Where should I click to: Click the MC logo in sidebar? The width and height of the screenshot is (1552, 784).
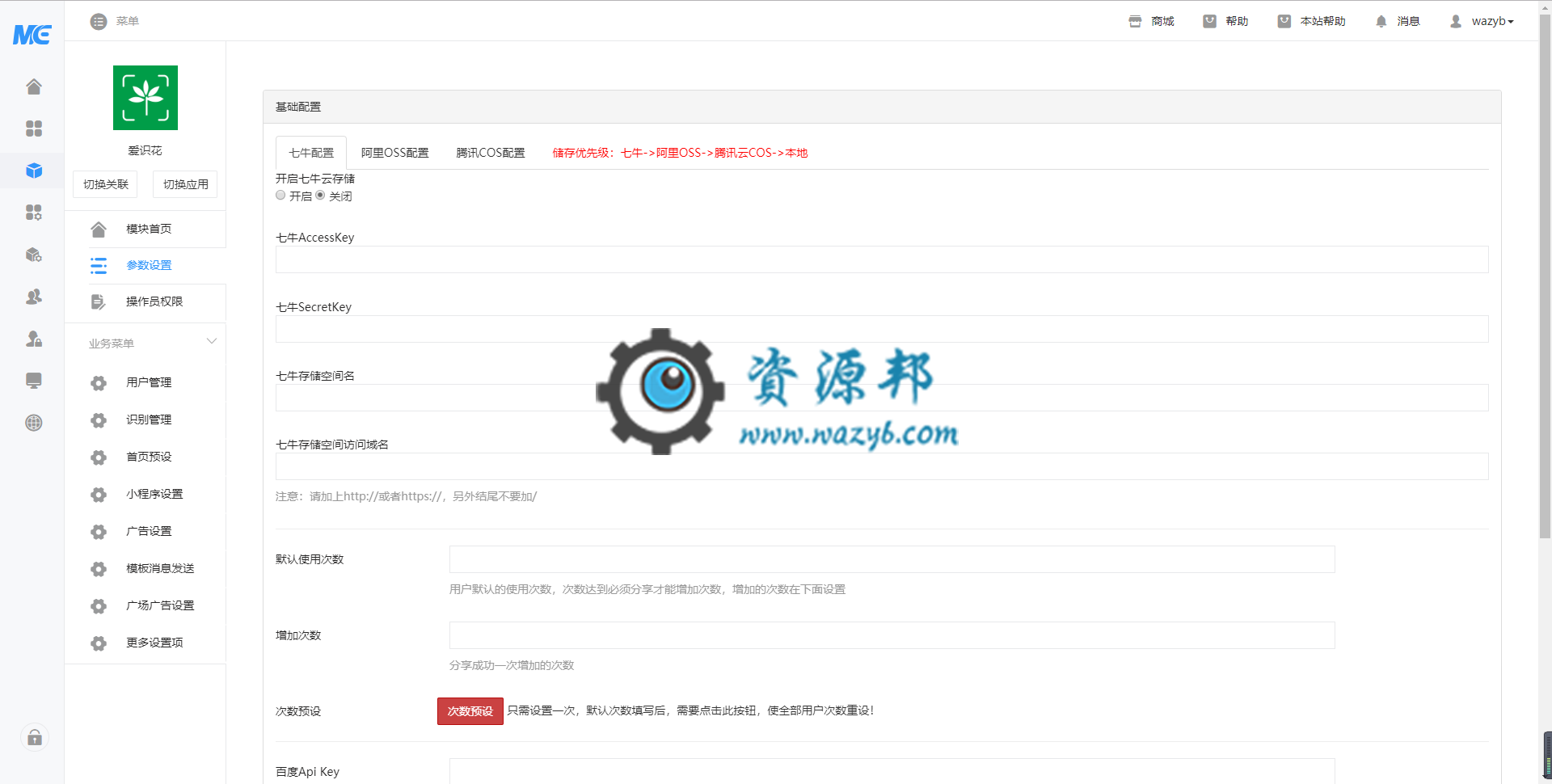point(32,35)
